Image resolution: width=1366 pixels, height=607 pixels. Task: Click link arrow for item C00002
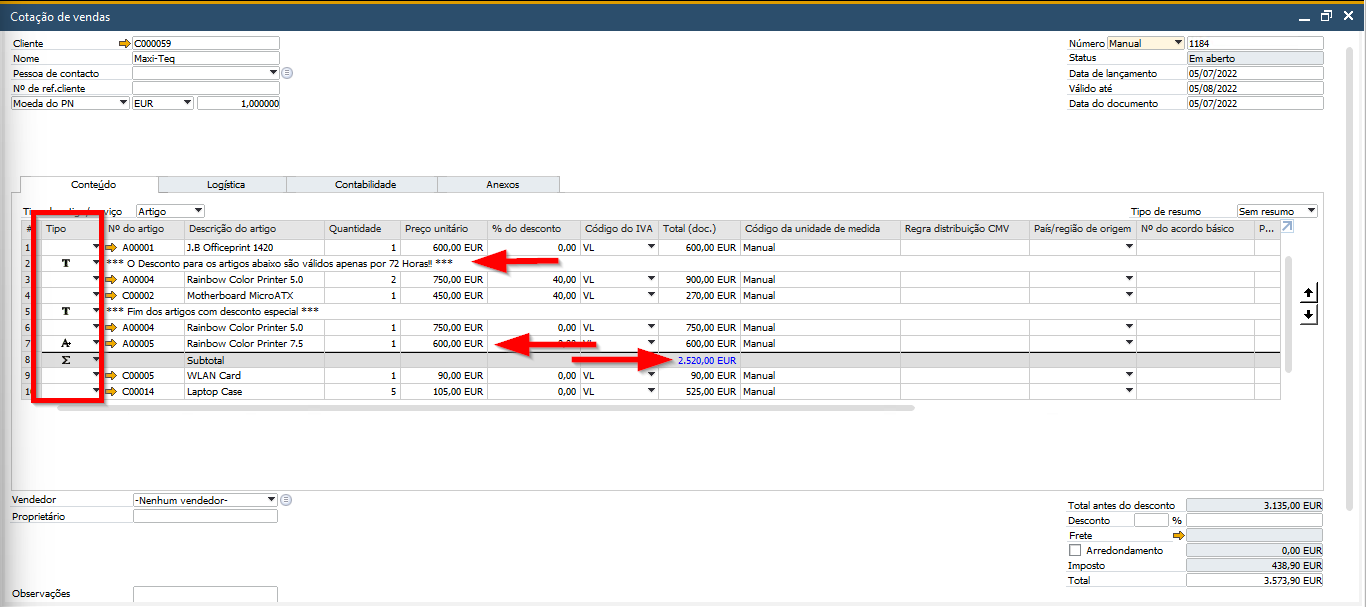pos(112,295)
